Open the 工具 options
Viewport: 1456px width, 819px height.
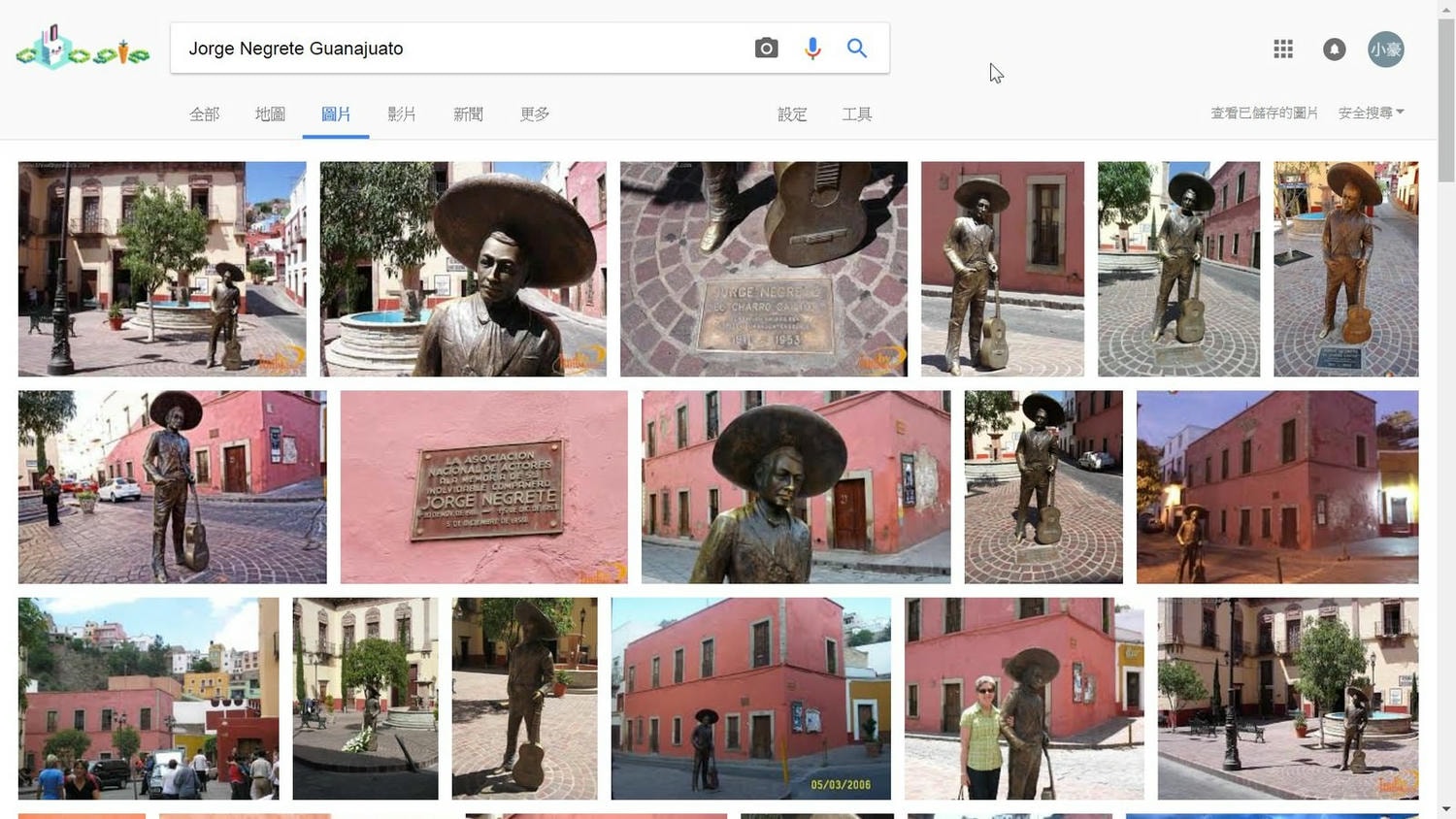pyautogui.click(x=856, y=115)
